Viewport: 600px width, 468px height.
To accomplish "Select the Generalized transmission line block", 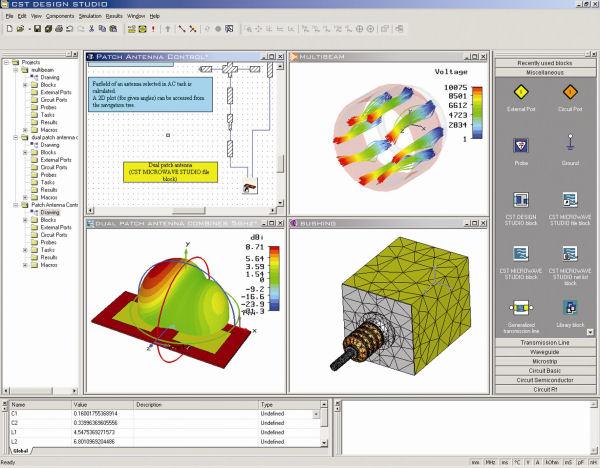I will click(x=519, y=307).
